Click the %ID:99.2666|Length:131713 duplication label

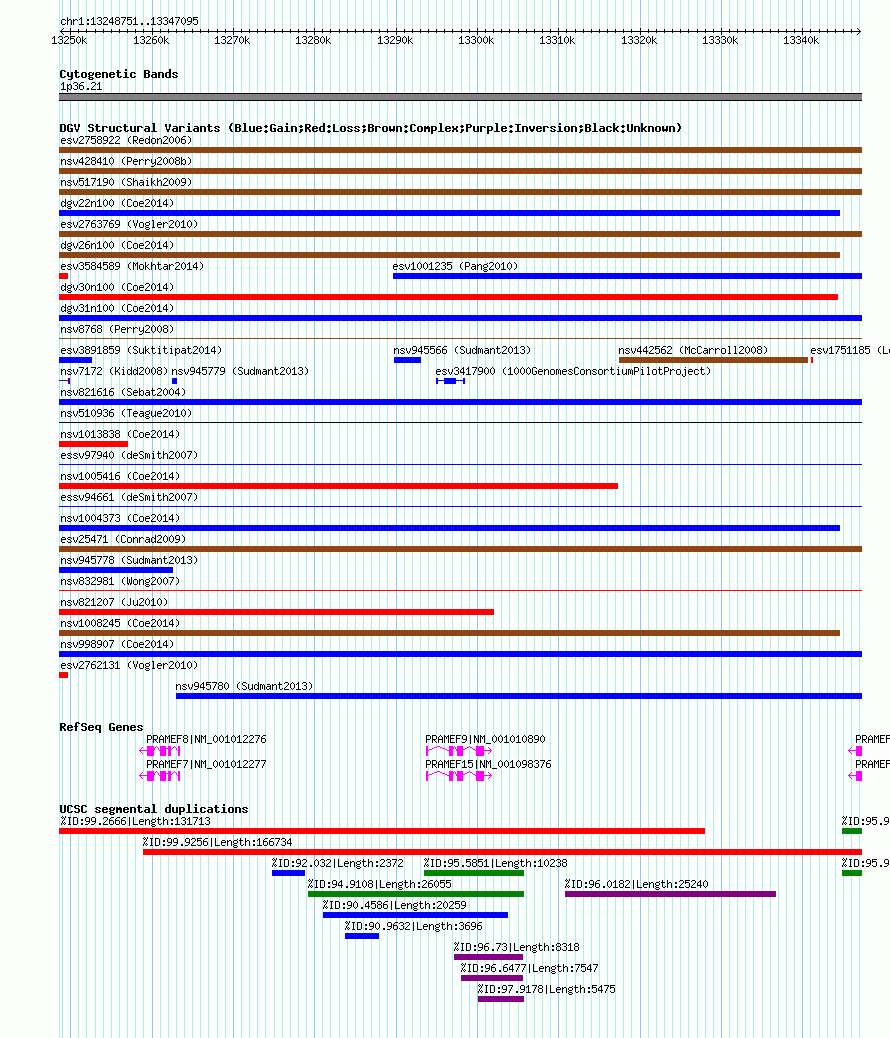[x=135, y=822]
